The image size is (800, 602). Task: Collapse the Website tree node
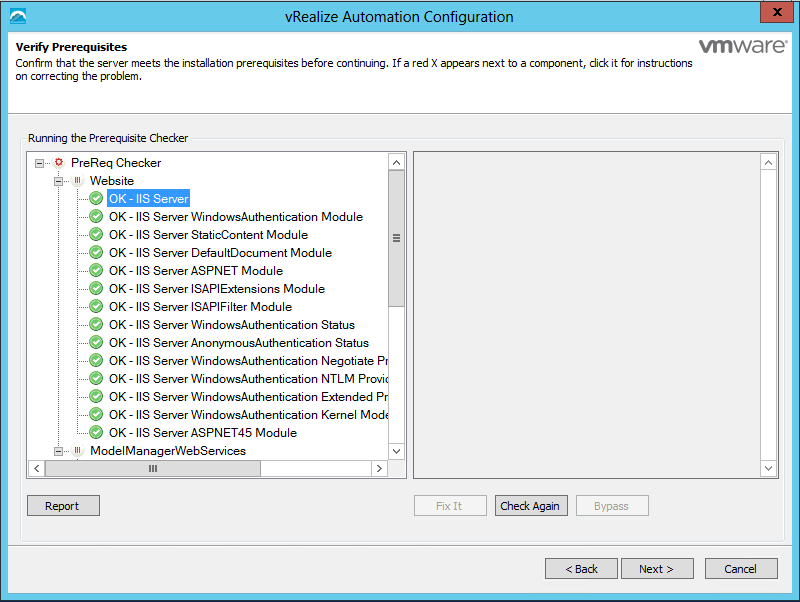[58, 181]
